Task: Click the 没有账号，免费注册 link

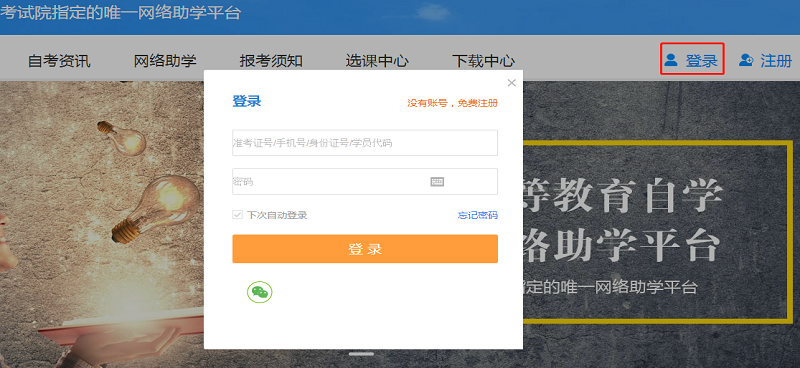Action: (452, 103)
